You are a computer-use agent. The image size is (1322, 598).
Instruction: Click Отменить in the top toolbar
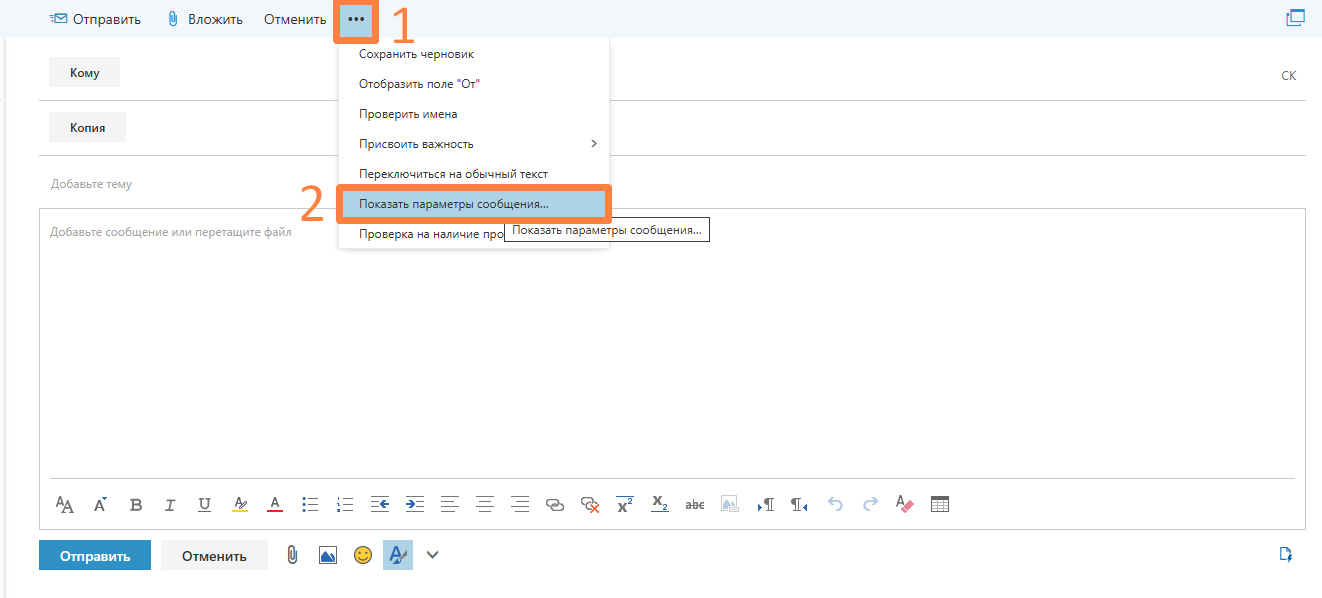coord(295,19)
